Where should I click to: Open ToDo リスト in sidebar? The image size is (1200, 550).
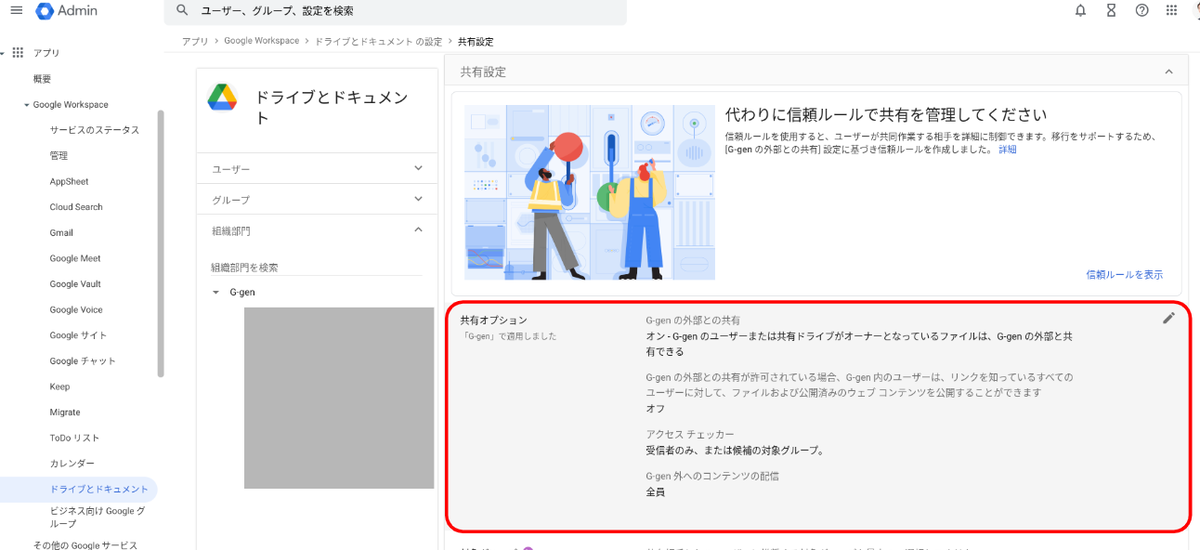pyautogui.click(x=75, y=438)
